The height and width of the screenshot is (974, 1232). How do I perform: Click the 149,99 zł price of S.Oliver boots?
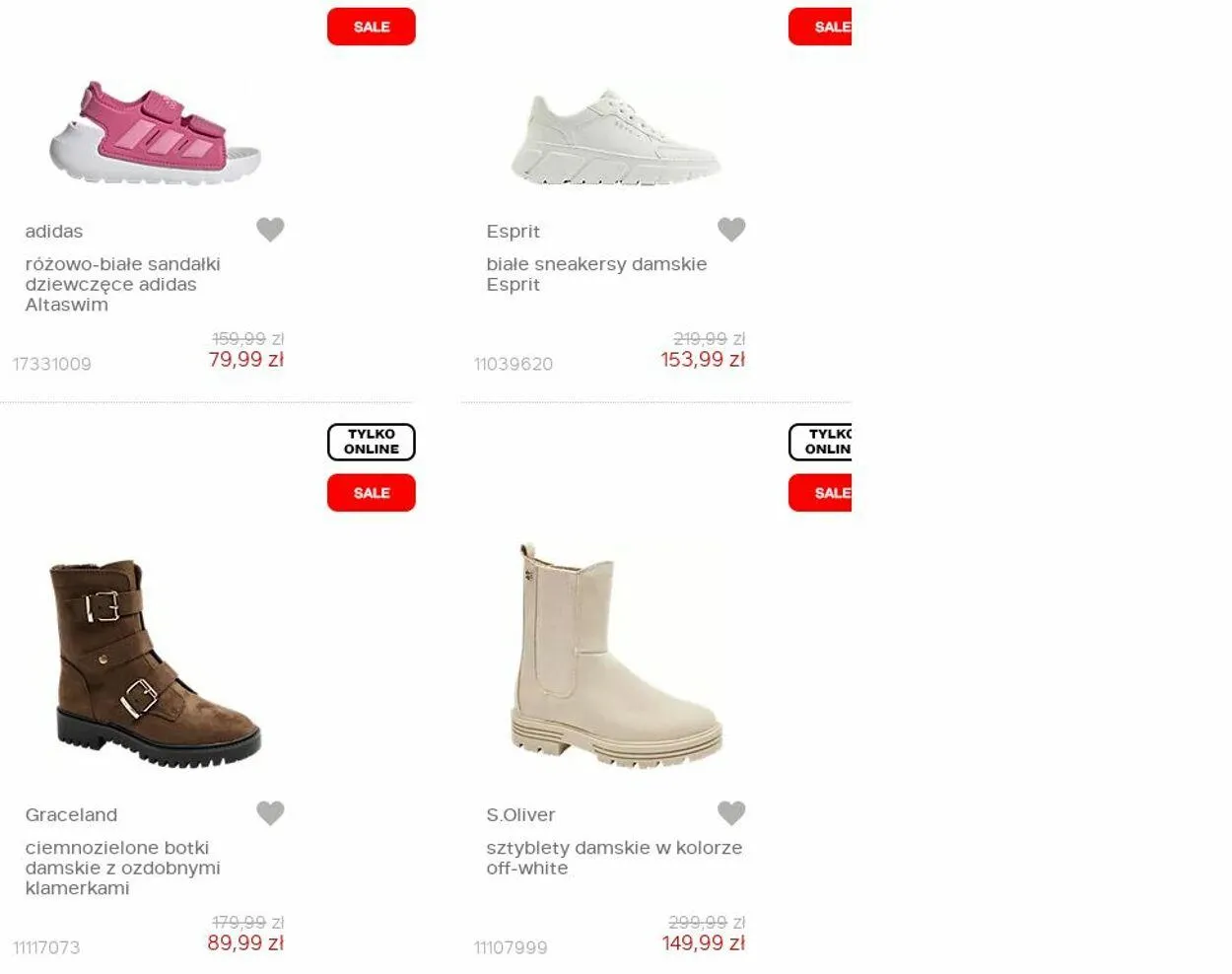(704, 943)
